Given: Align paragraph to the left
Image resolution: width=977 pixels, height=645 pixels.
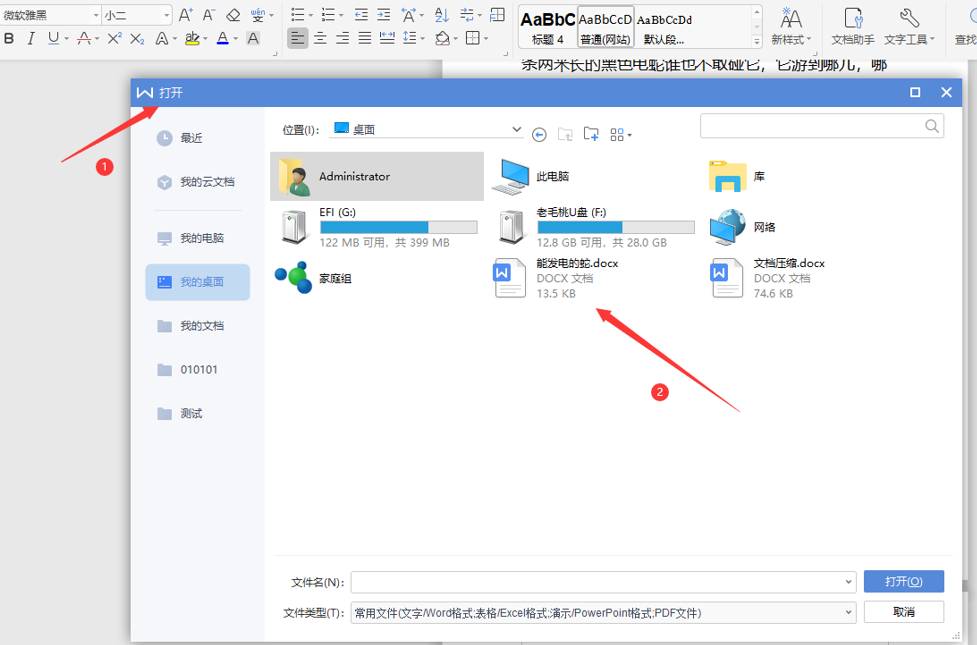Looking at the screenshot, I should [x=298, y=39].
